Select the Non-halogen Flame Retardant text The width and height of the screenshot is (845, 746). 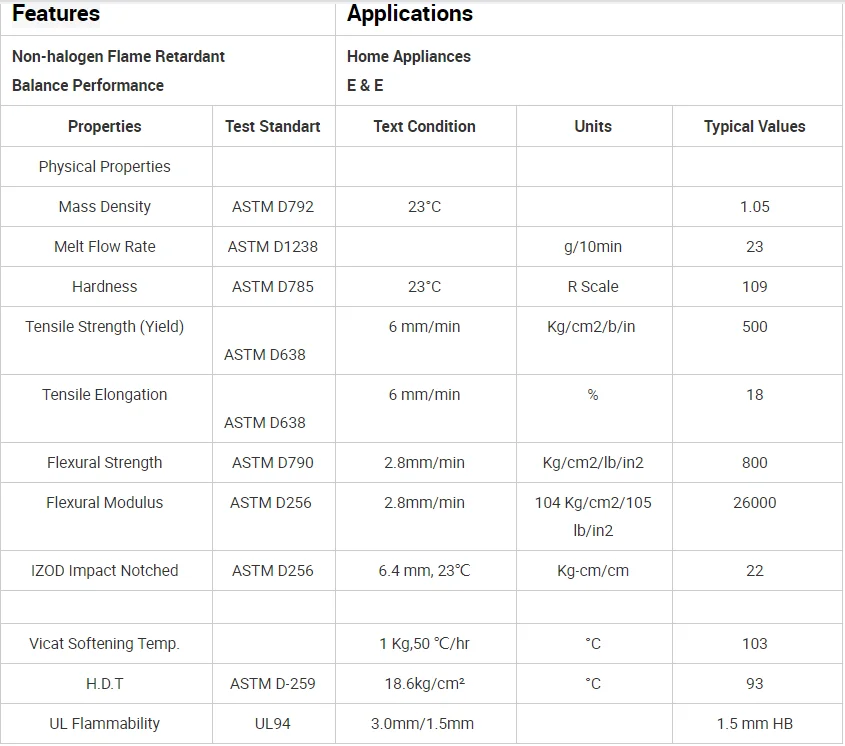click(118, 57)
